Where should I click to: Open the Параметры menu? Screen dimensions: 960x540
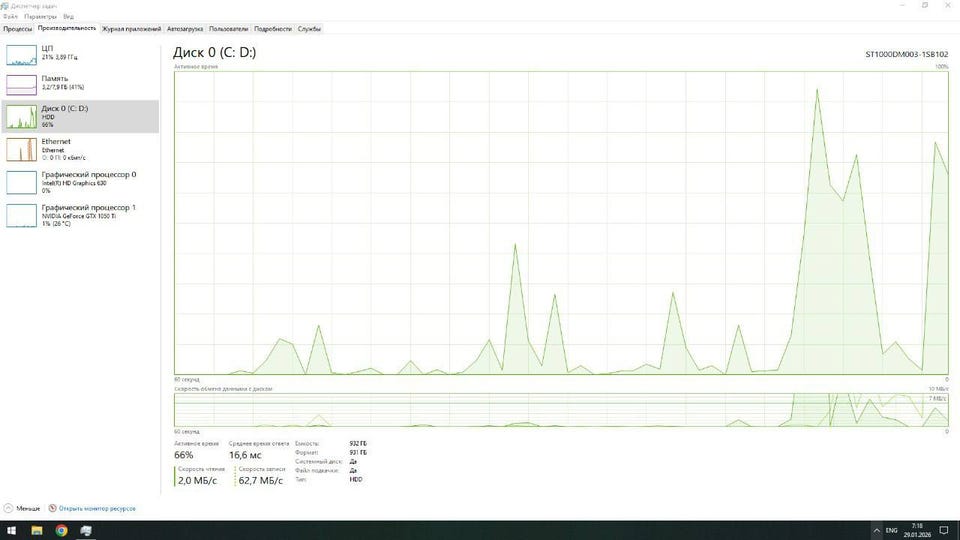pos(40,17)
